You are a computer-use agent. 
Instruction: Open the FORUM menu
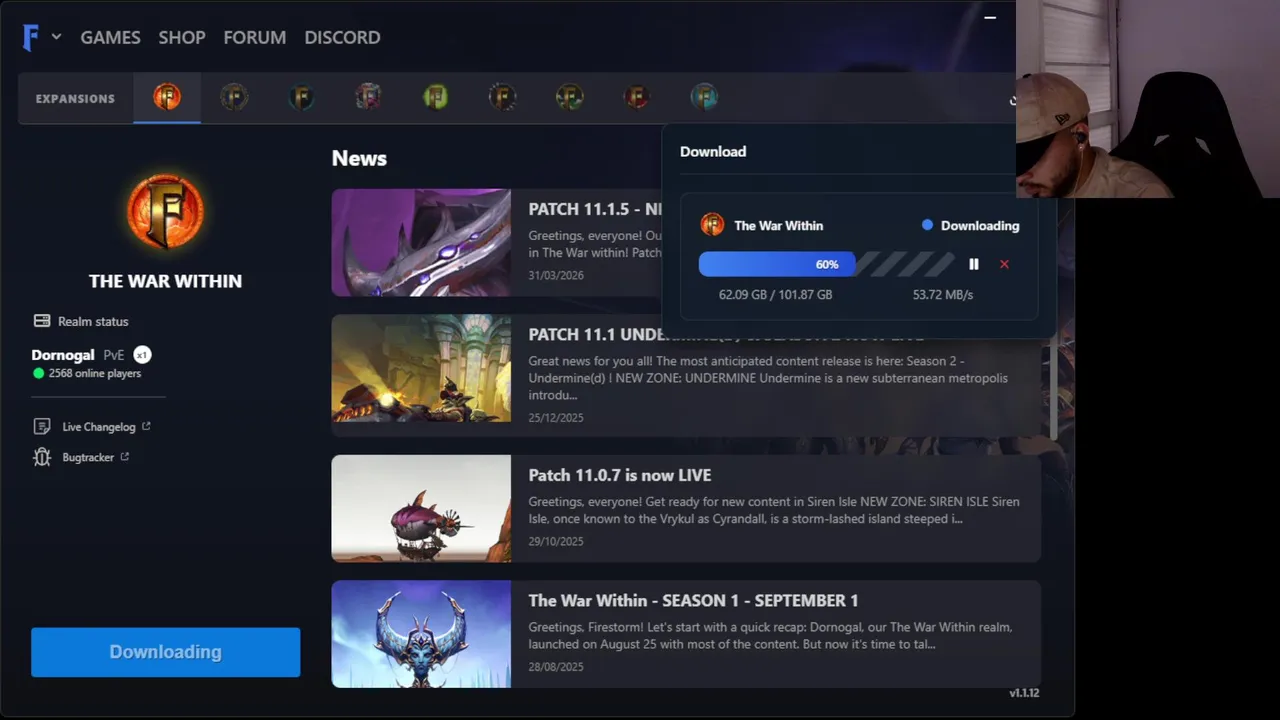255,37
